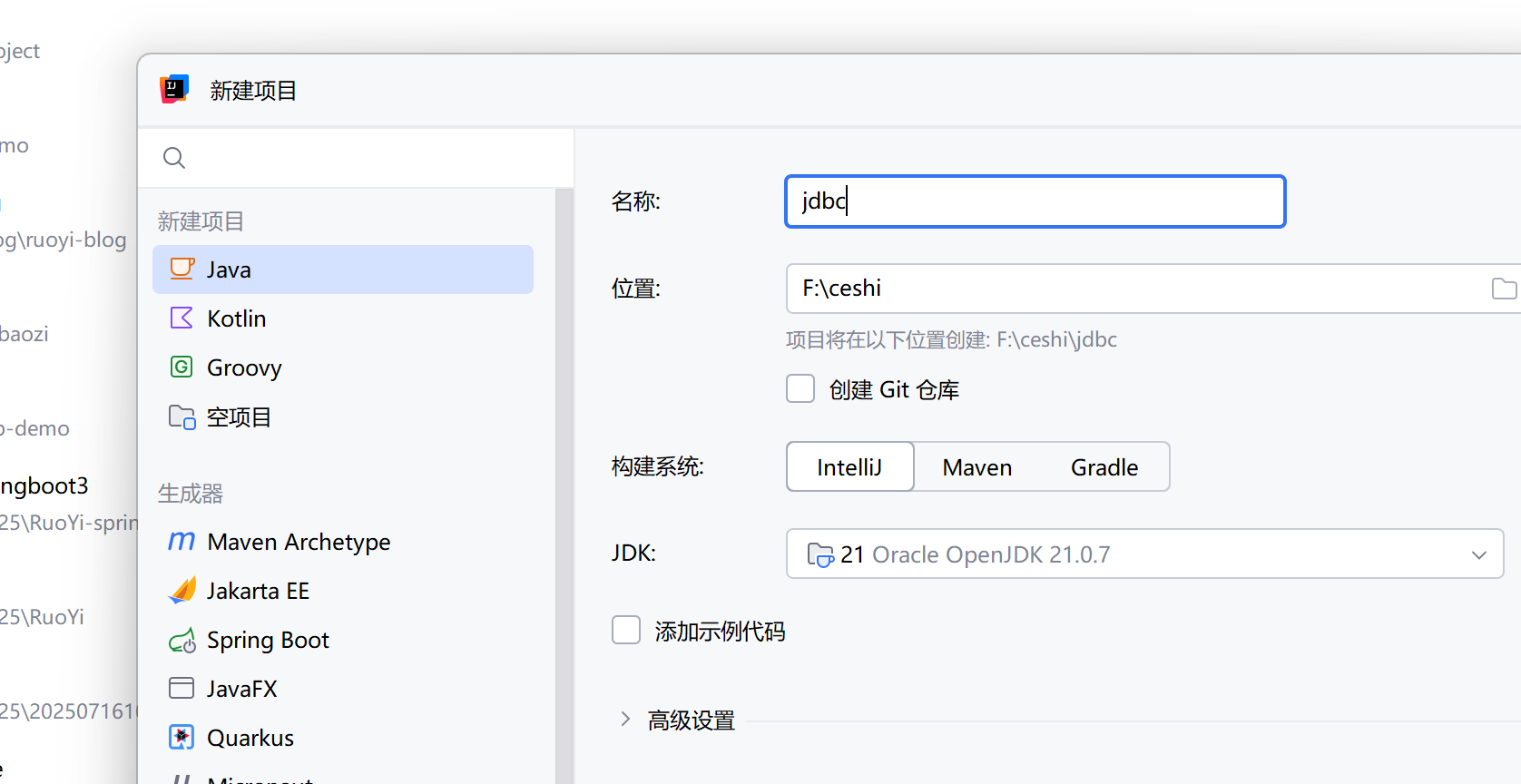This screenshot has width=1521, height=784.
Task: Expand the 高级设置 section
Action: [625, 719]
